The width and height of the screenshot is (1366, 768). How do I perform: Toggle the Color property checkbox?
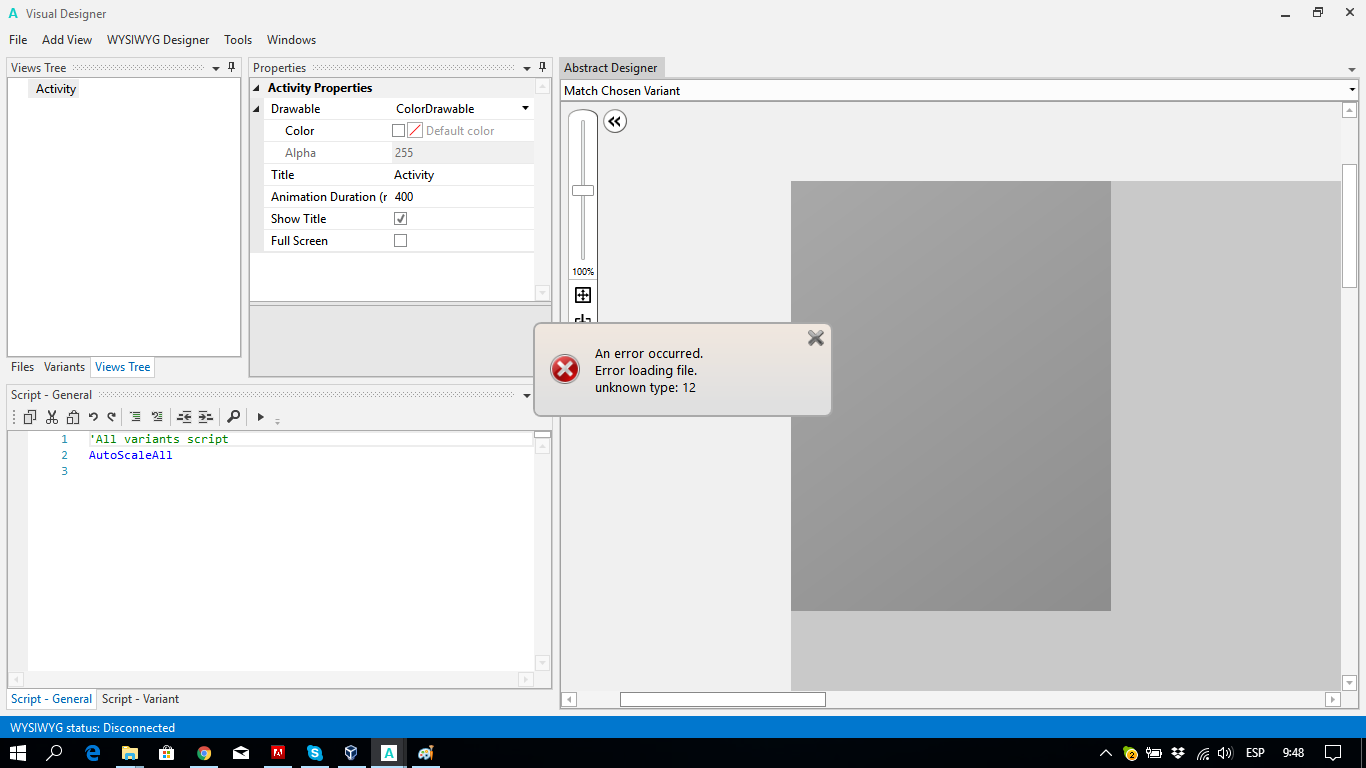coord(398,130)
